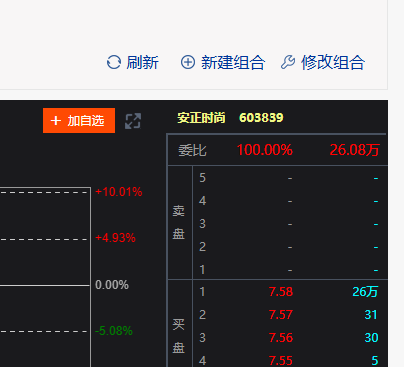Open 新建组合 new portfolio link
This screenshot has height=367, width=404.
(x=233, y=63)
